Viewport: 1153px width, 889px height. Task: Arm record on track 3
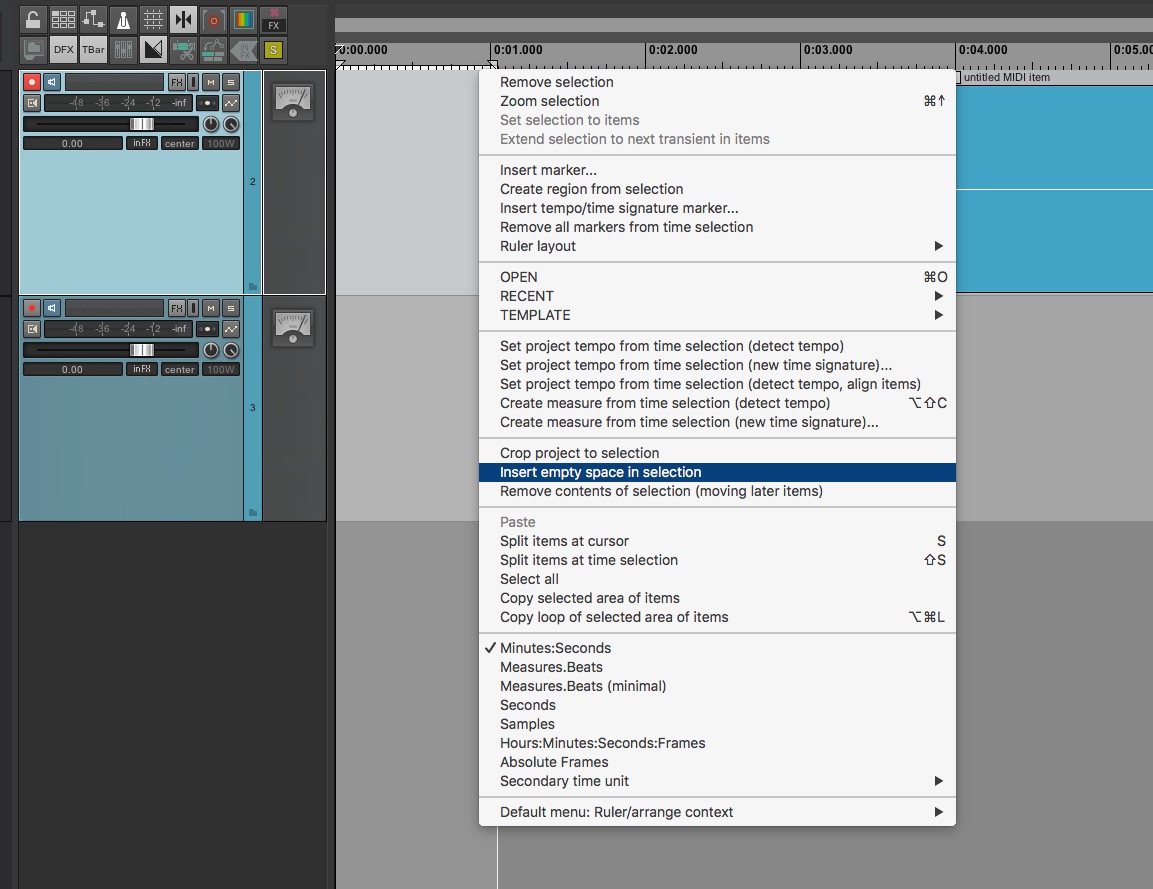(x=32, y=307)
